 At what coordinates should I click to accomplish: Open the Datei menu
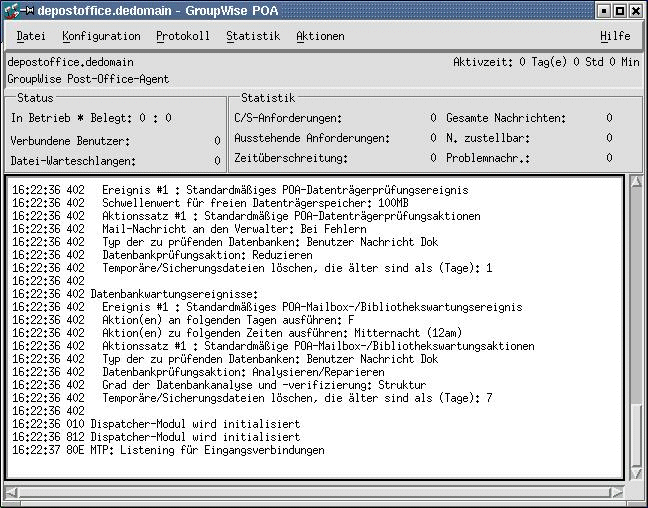coord(31,36)
